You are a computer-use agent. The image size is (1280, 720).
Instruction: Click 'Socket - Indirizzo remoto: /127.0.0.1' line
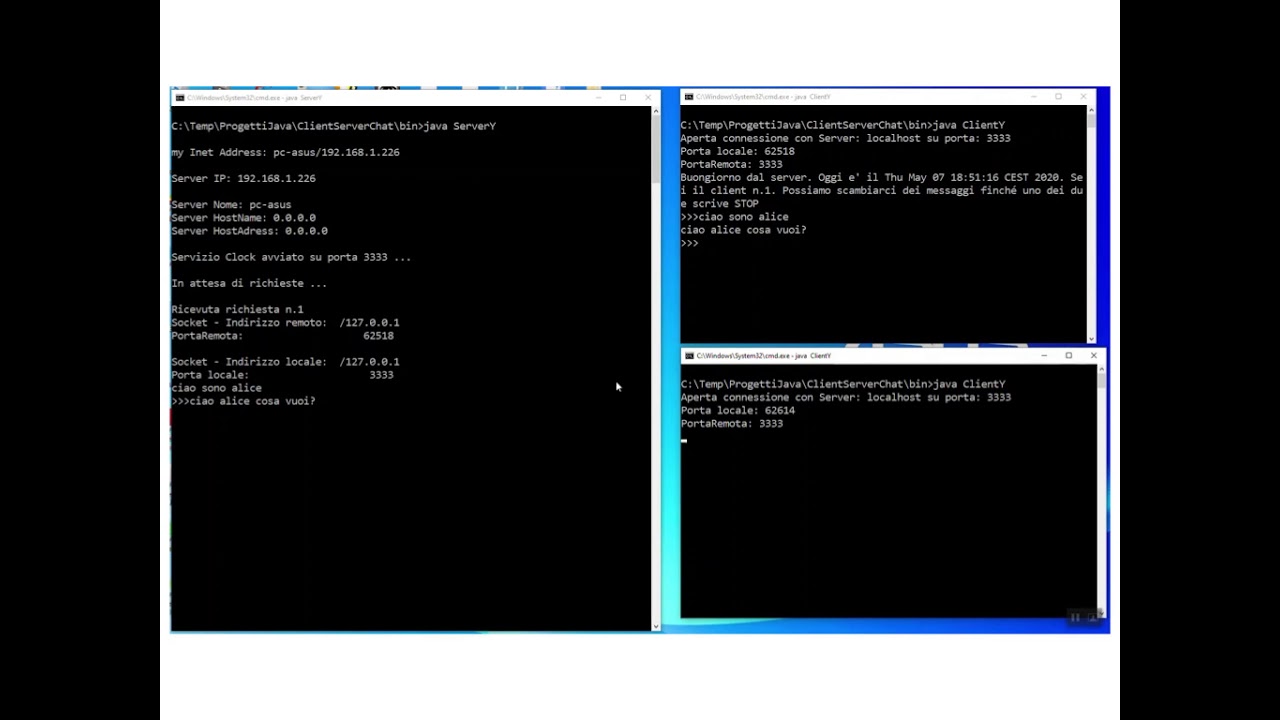point(286,322)
